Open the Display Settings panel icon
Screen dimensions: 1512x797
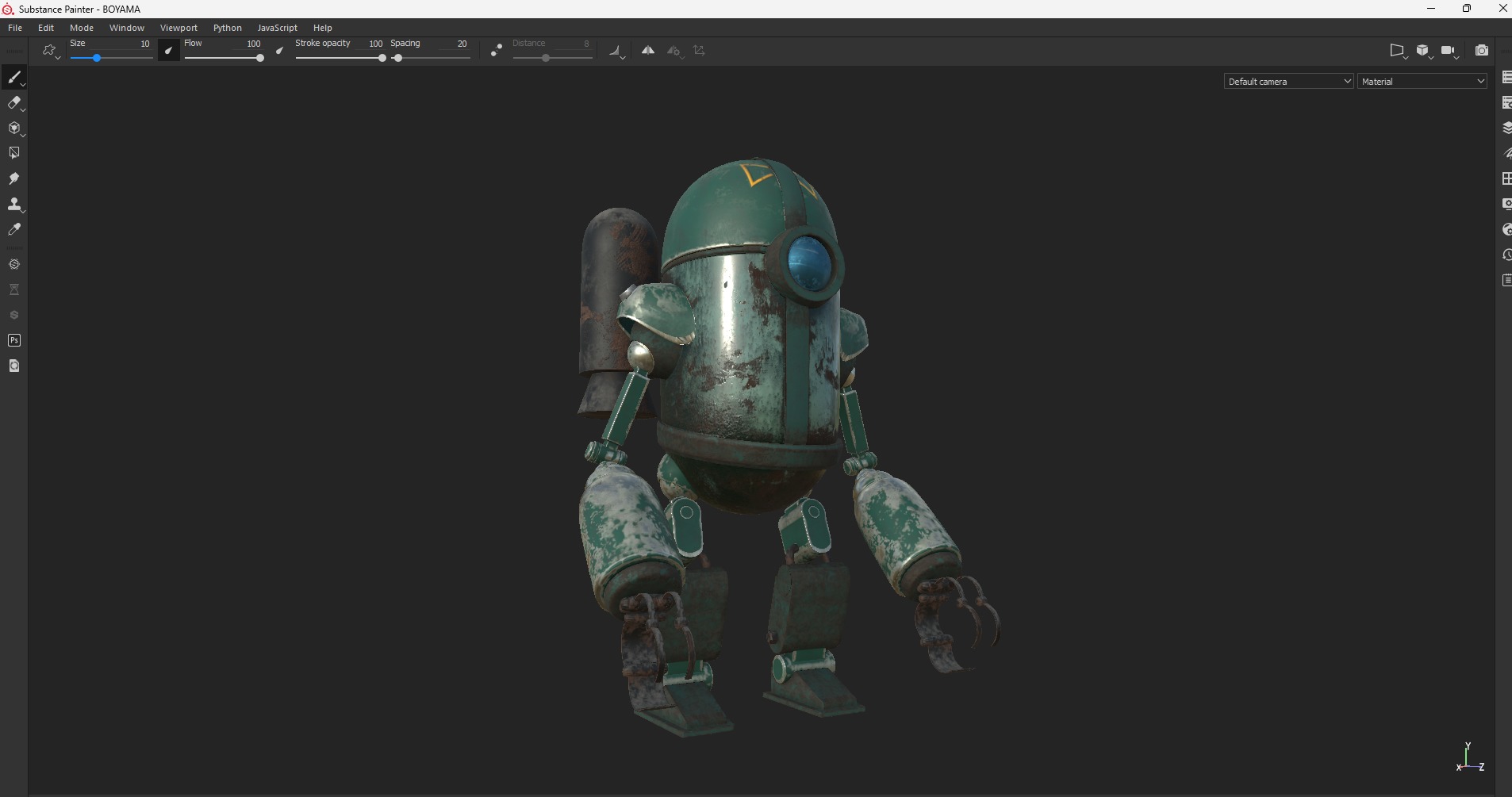point(1506,204)
